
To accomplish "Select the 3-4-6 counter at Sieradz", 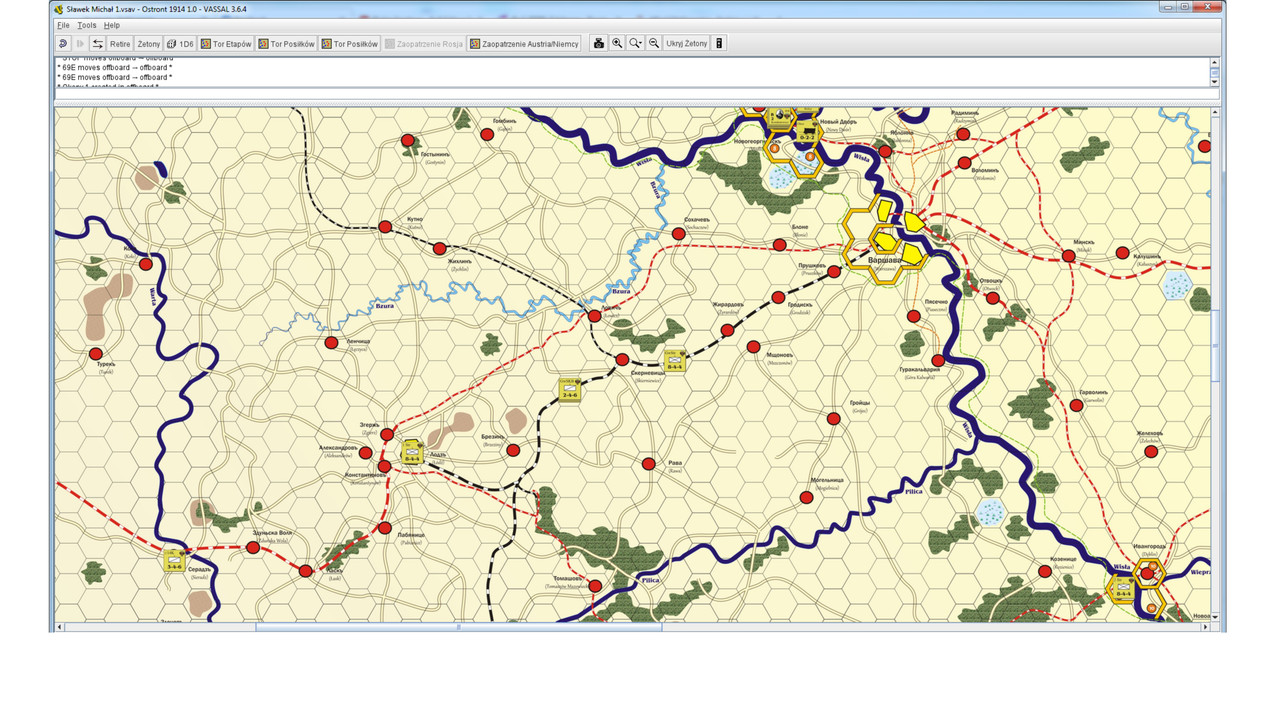I will click(x=175, y=560).
